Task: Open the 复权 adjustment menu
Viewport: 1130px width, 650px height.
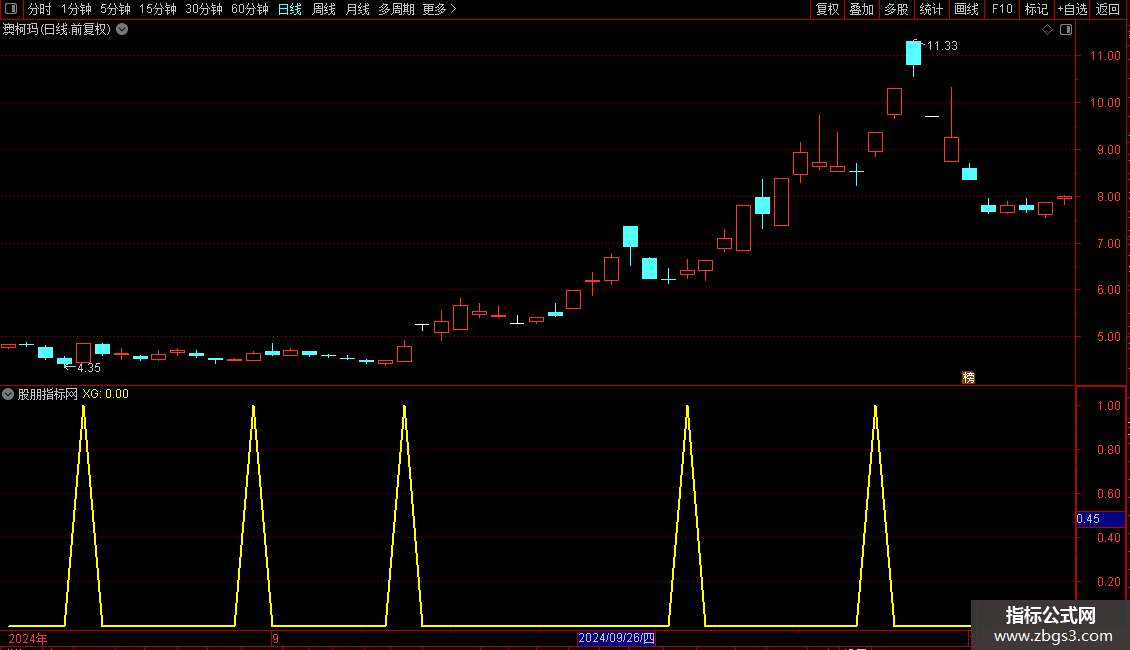Action: (x=827, y=9)
